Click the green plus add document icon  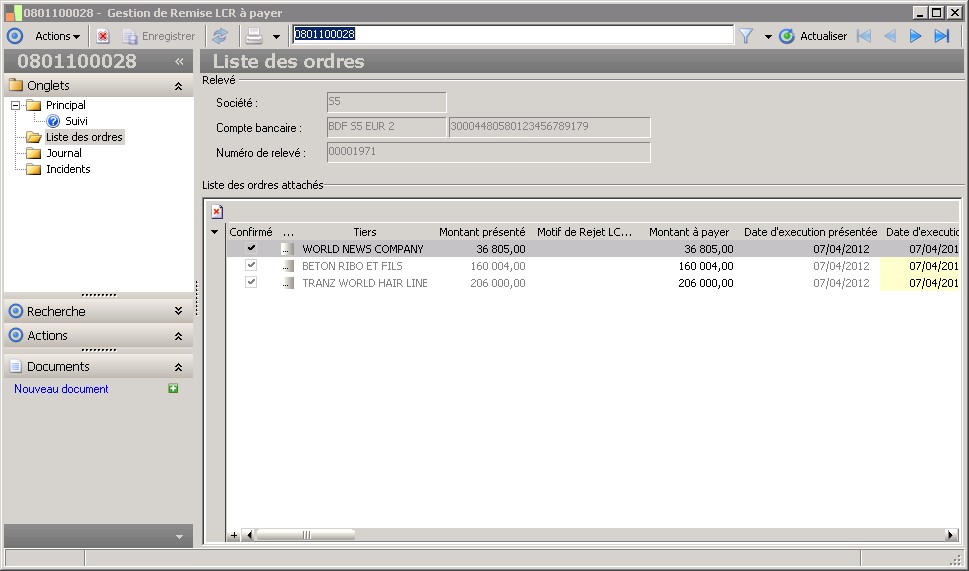tap(173, 389)
